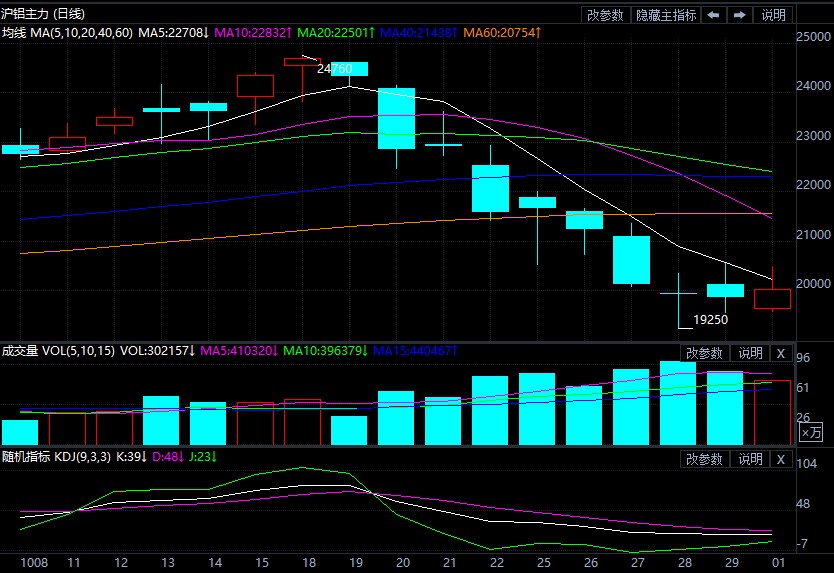Click the orange MA60:20754 legend value

click(503, 34)
